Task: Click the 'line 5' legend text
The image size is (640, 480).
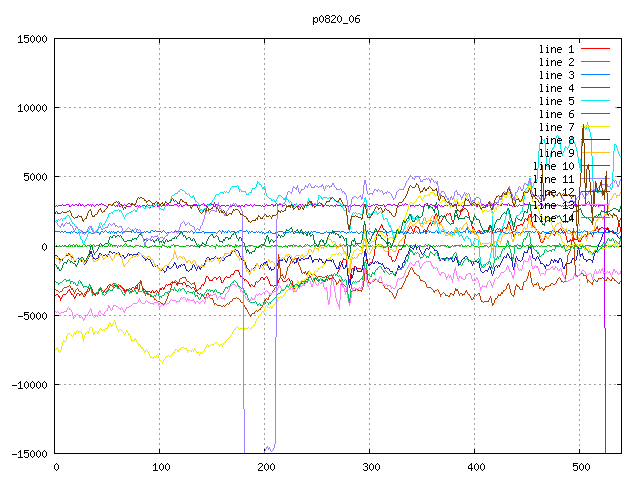Action: tap(556, 101)
